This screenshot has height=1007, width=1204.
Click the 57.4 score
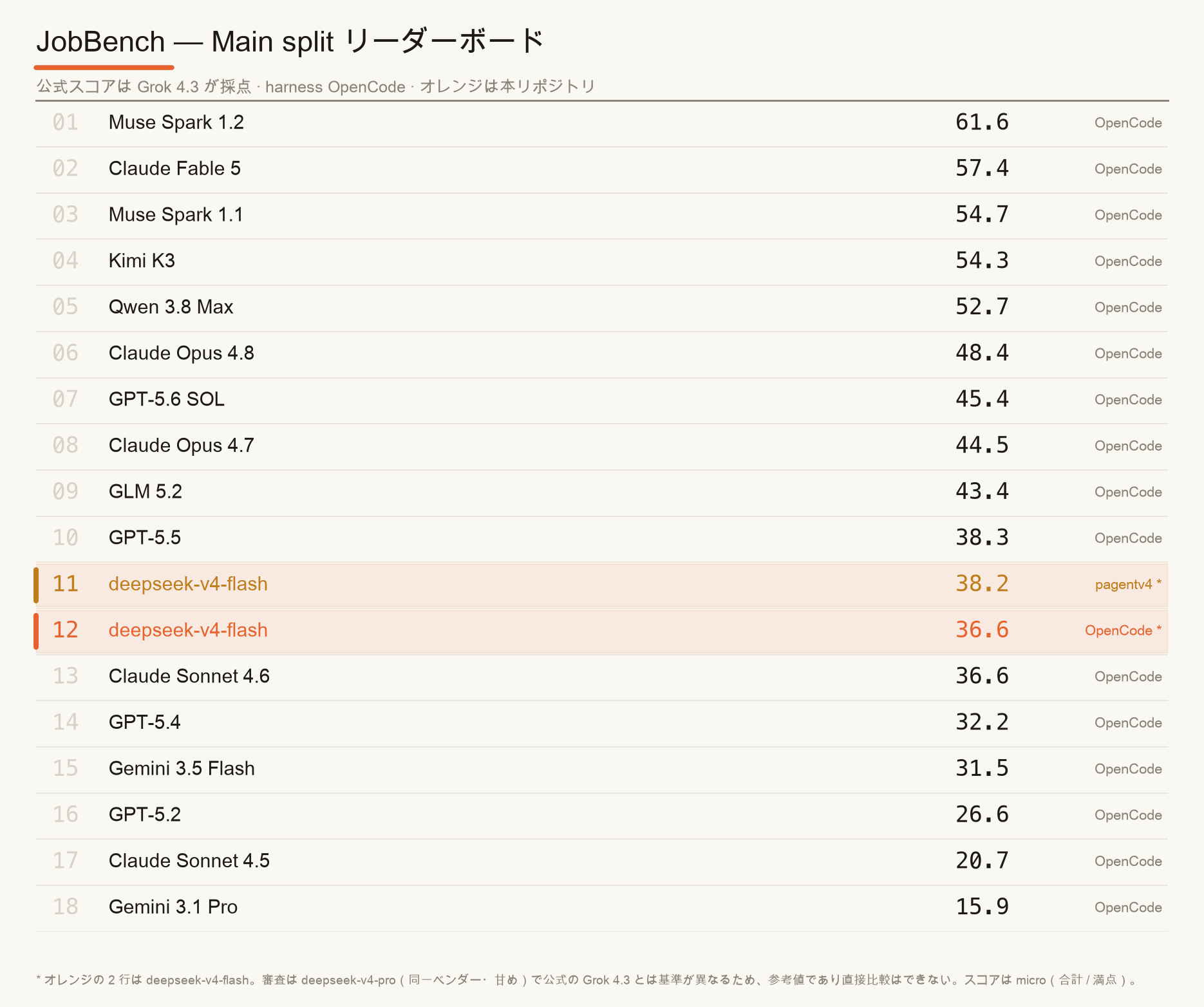(982, 169)
